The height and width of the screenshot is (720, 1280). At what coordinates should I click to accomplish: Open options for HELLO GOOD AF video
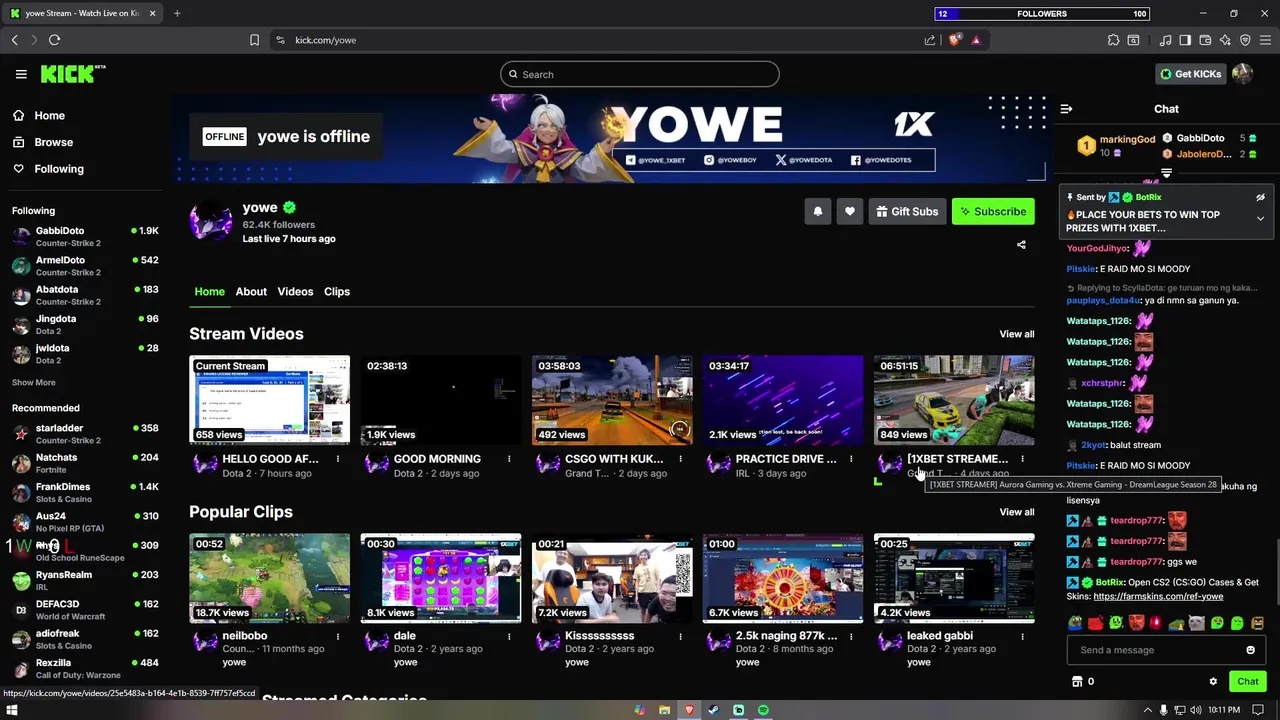click(338, 459)
